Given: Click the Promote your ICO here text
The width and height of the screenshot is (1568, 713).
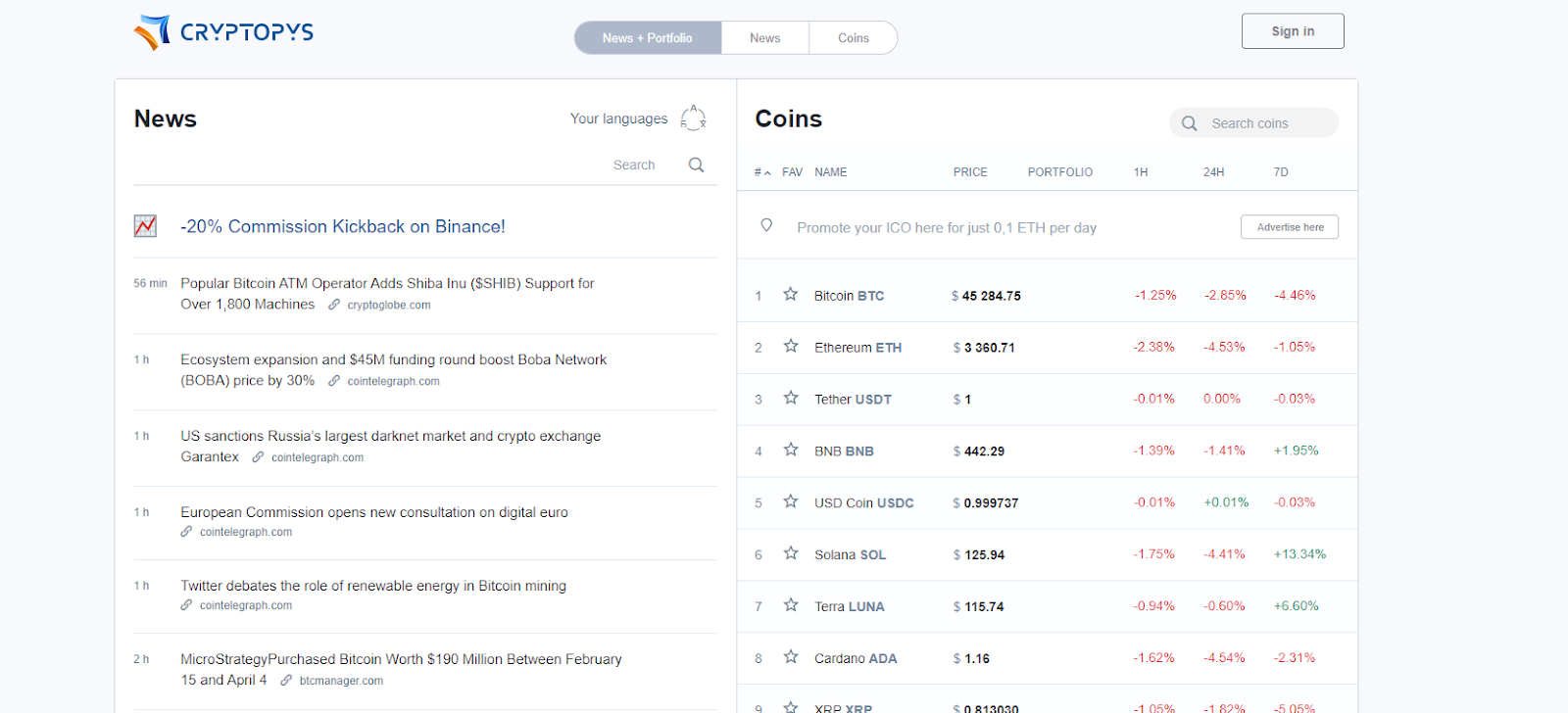Looking at the screenshot, I should [x=947, y=227].
